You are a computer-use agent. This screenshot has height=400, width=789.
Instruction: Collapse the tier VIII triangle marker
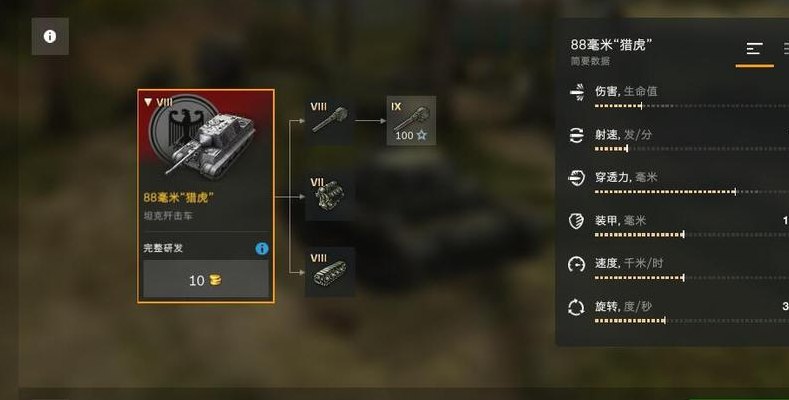coord(148,102)
